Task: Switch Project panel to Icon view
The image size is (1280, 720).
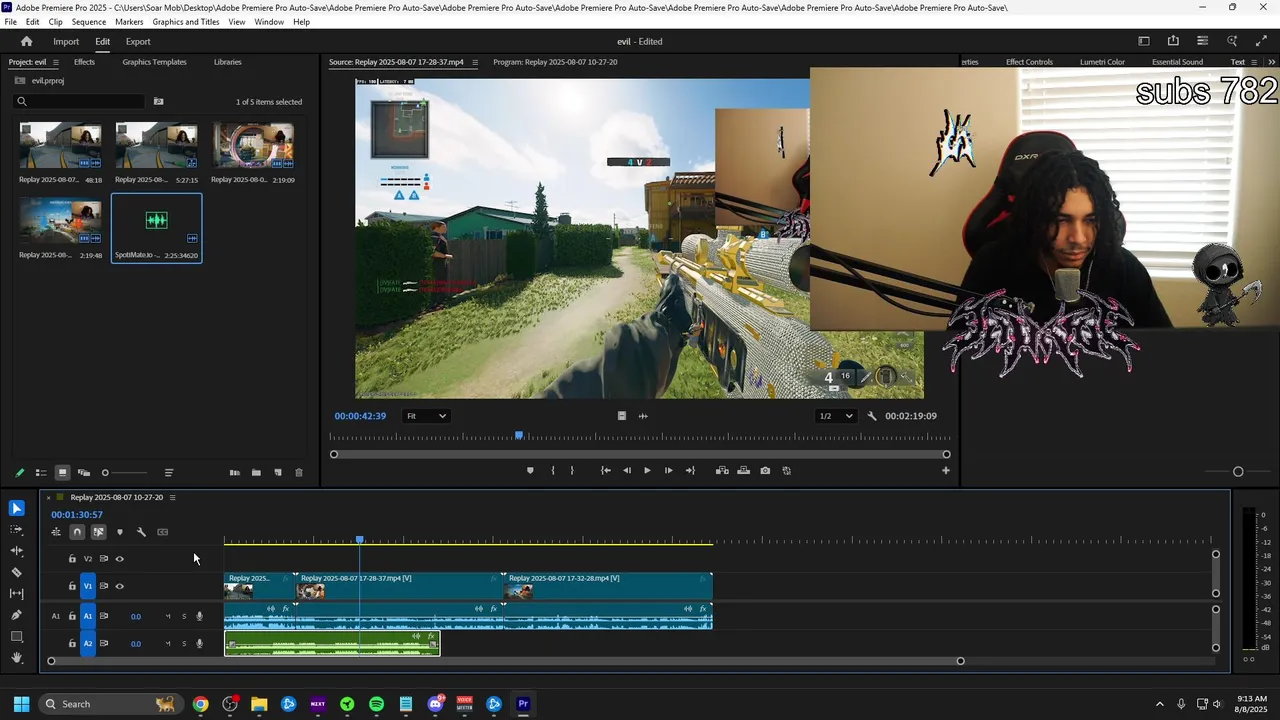Action: pos(62,473)
